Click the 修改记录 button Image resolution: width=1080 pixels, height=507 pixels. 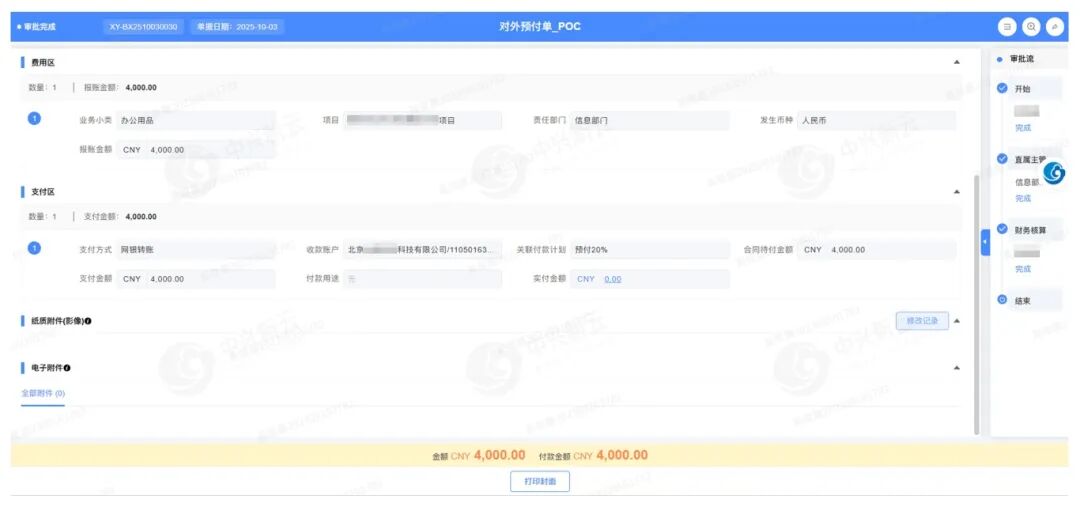[921, 321]
